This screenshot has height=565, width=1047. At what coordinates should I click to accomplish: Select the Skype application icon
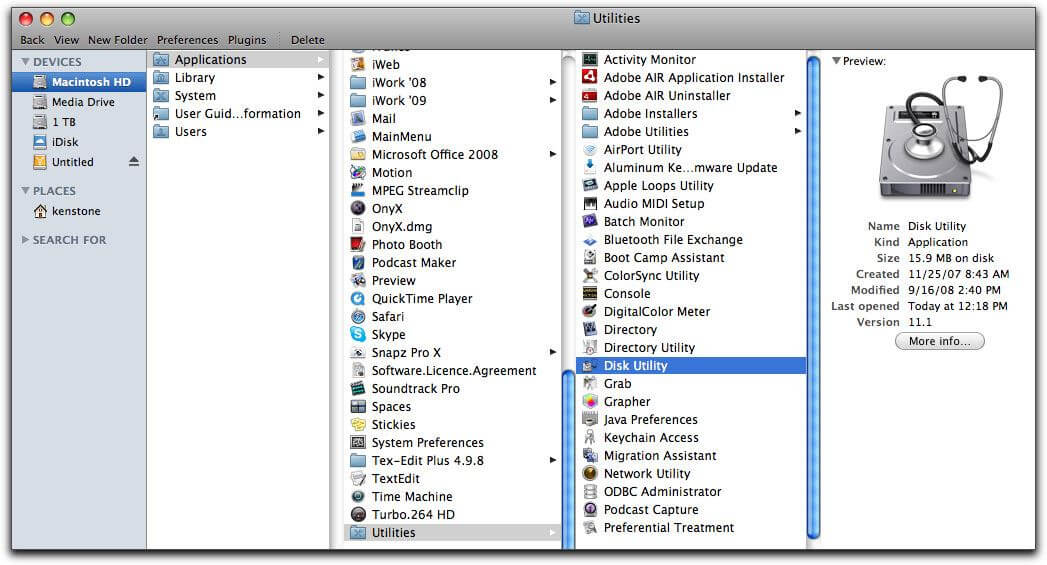tap(358, 335)
